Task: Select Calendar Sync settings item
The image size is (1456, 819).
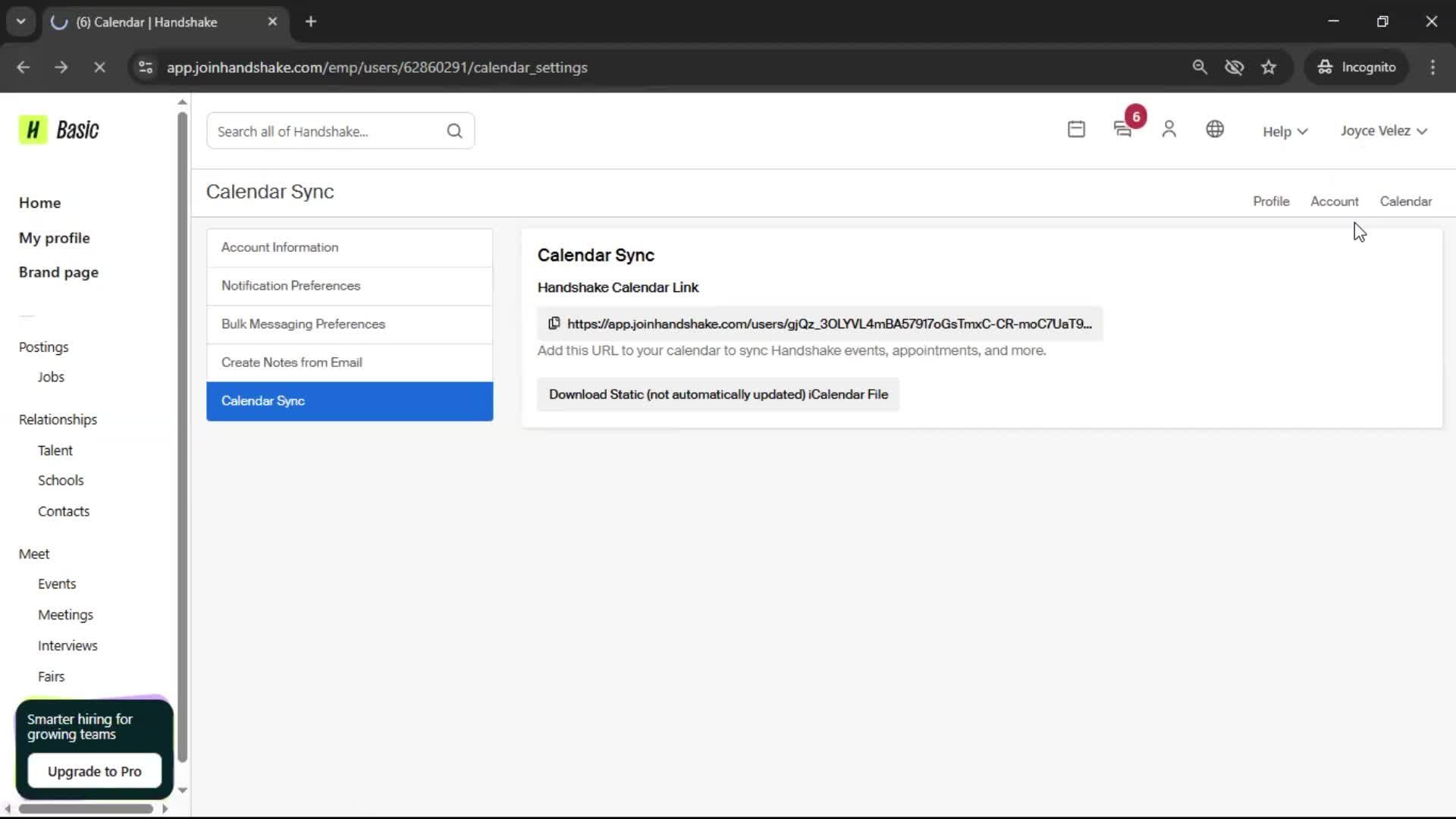Action: pyautogui.click(x=350, y=401)
